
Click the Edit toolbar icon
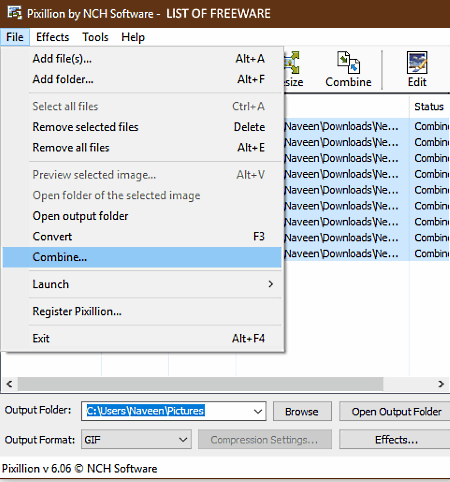tap(417, 69)
